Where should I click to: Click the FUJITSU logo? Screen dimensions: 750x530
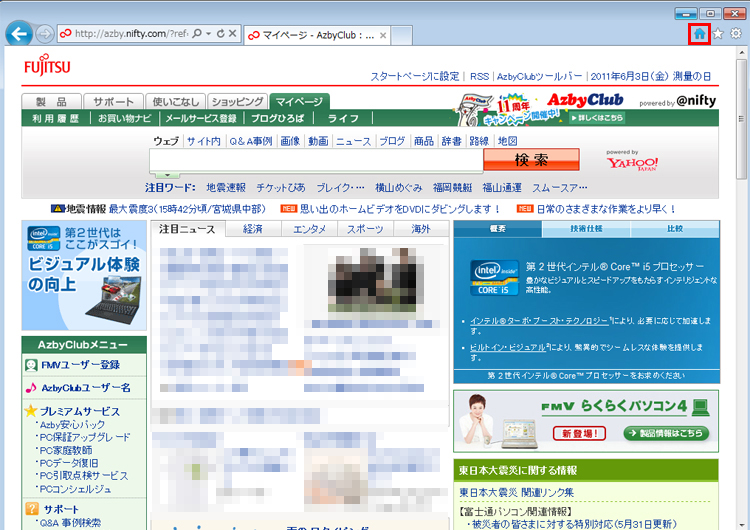click(47, 65)
